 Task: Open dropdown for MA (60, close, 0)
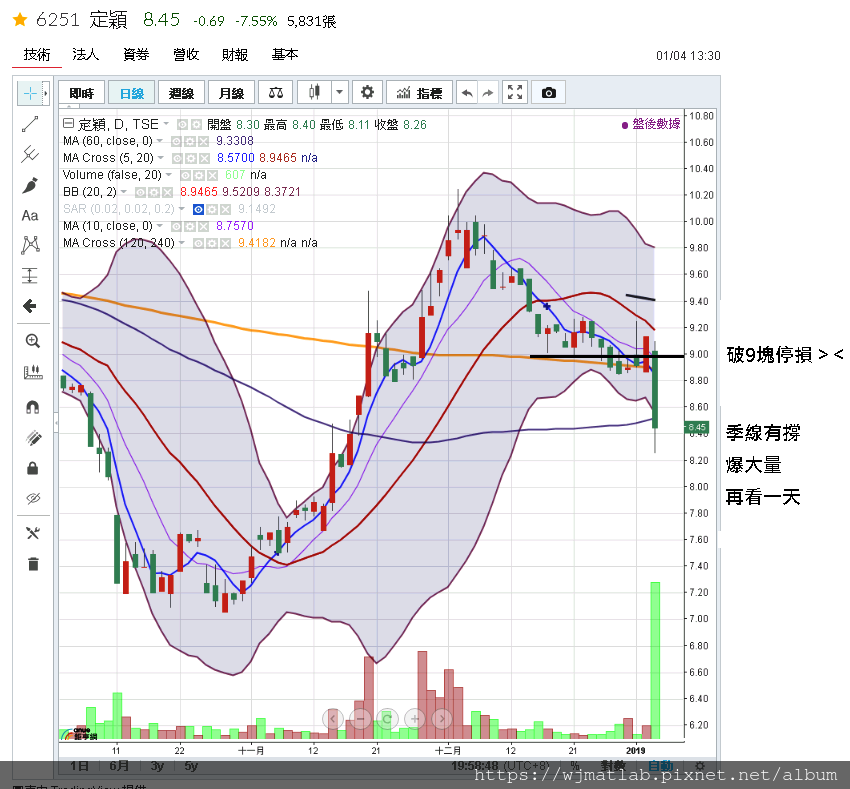pyautogui.click(x=160, y=141)
